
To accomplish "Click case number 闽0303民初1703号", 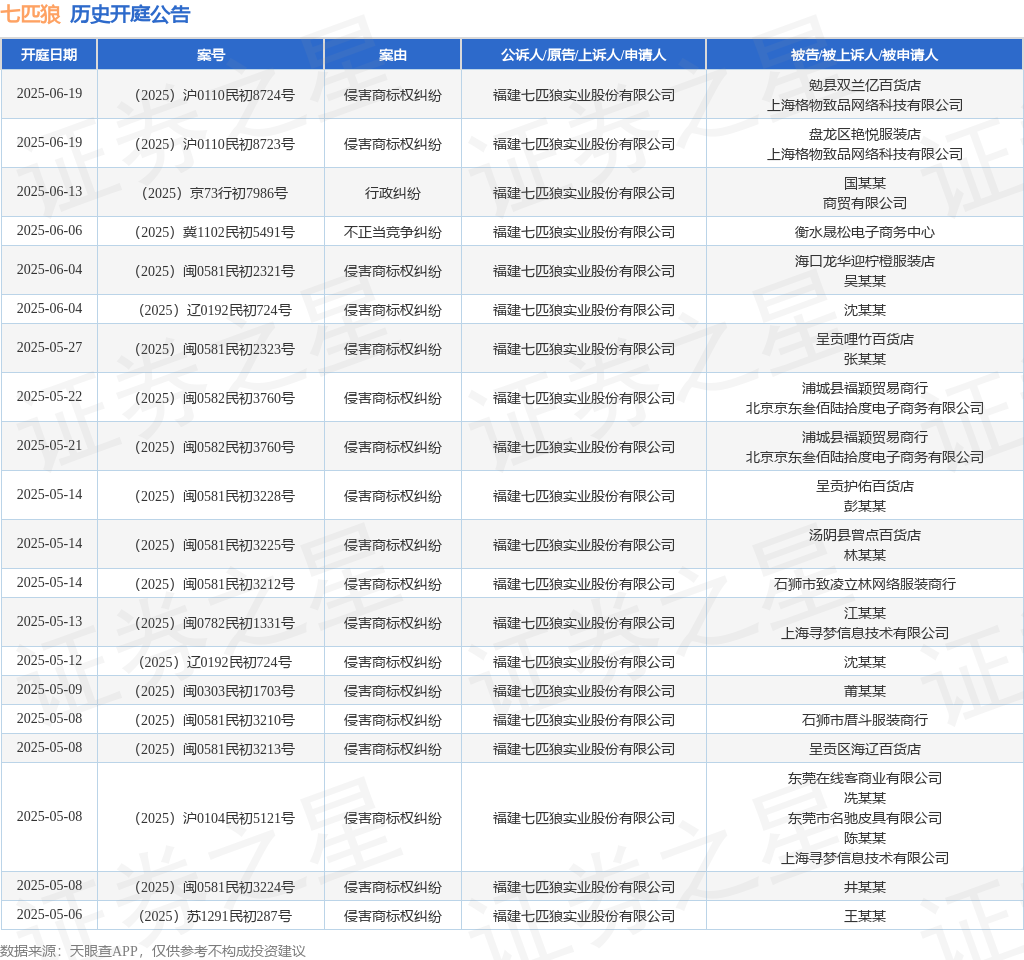I will tap(215, 691).
